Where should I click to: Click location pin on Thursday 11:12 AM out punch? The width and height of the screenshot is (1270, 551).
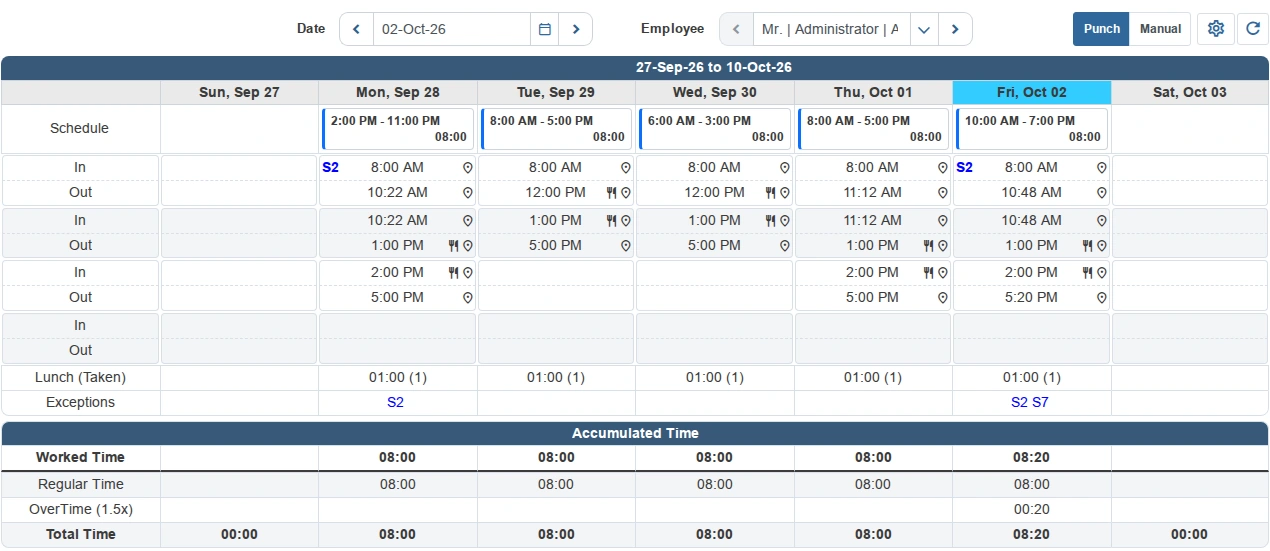pyautogui.click(x=943, y=193)
